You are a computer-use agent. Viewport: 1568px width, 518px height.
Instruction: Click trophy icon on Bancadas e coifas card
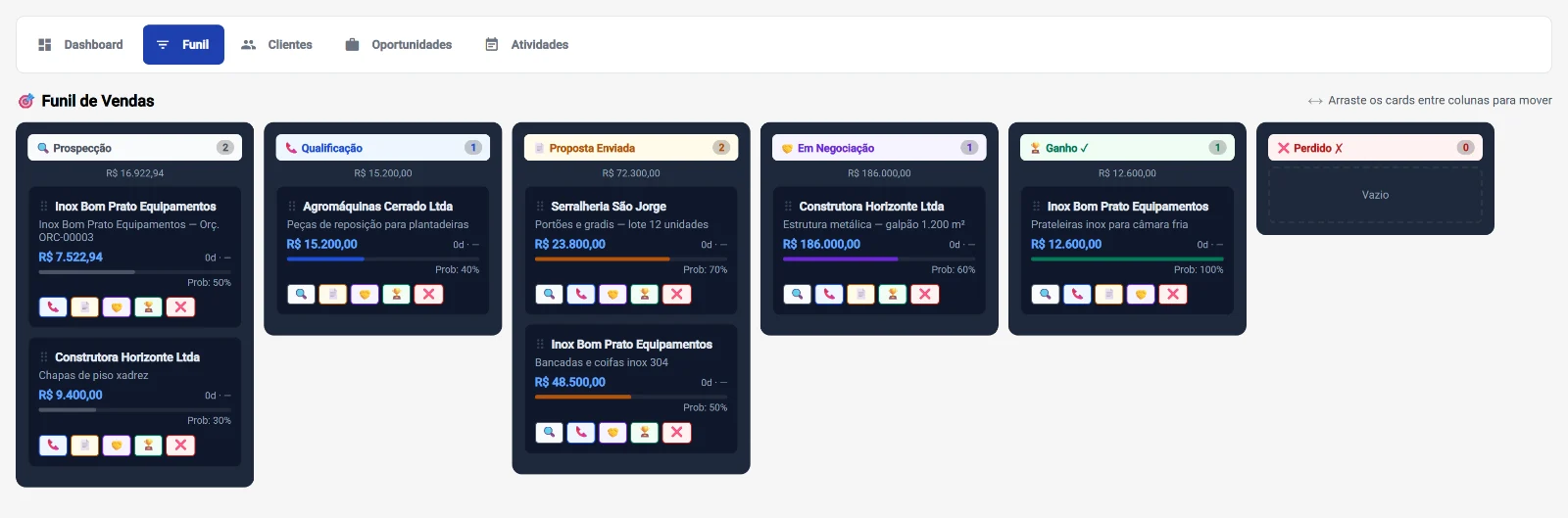coord(644,432)
